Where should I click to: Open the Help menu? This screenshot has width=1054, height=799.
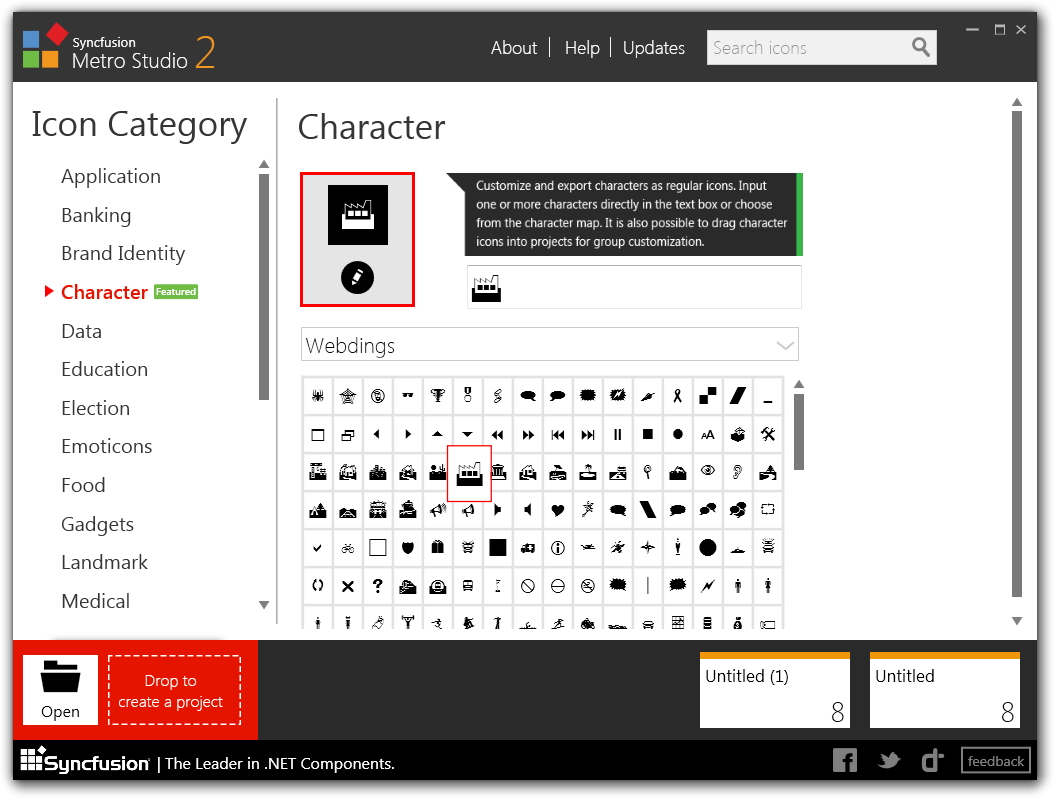pos(581,48)
